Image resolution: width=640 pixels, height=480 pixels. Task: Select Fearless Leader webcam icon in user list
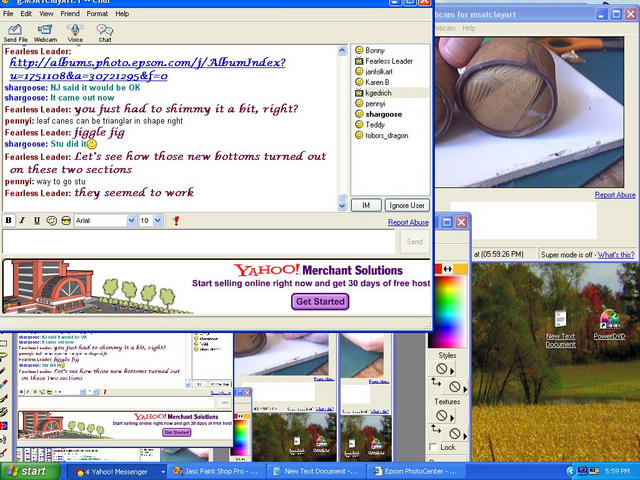pyautogui.click(x=359, y=61)
